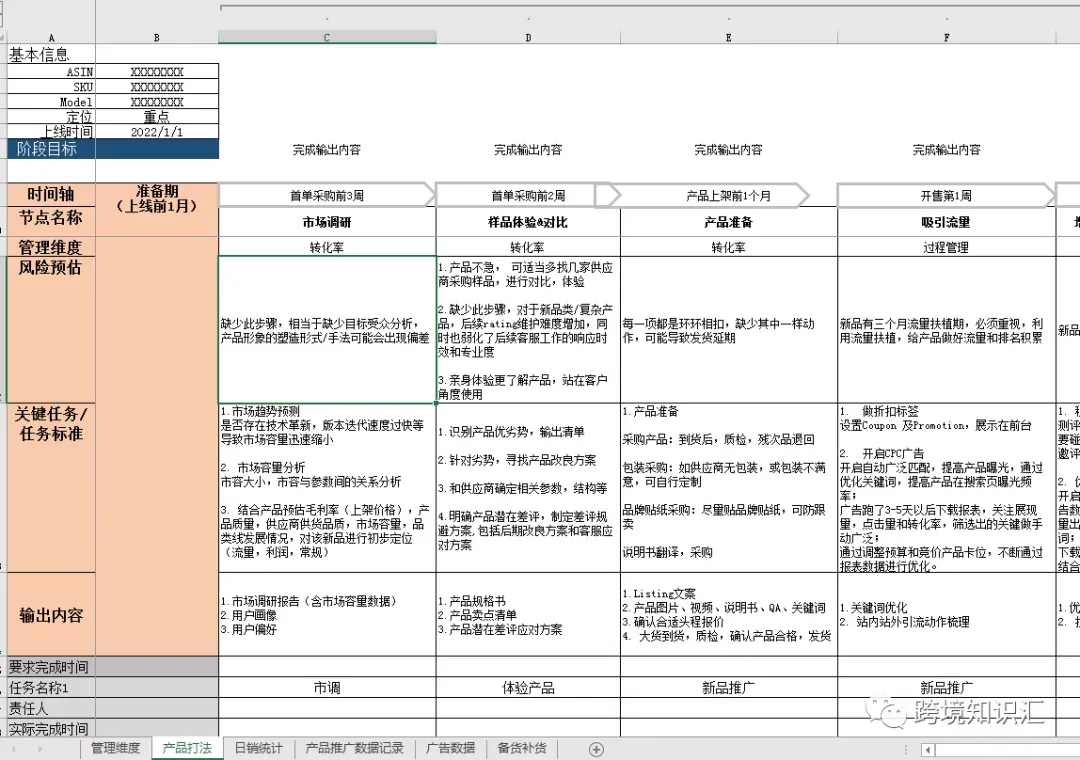Open the 管理维度 sheet tab
Image resolution: width=1080 pixels, height=760 pixels.
point(115,748)
